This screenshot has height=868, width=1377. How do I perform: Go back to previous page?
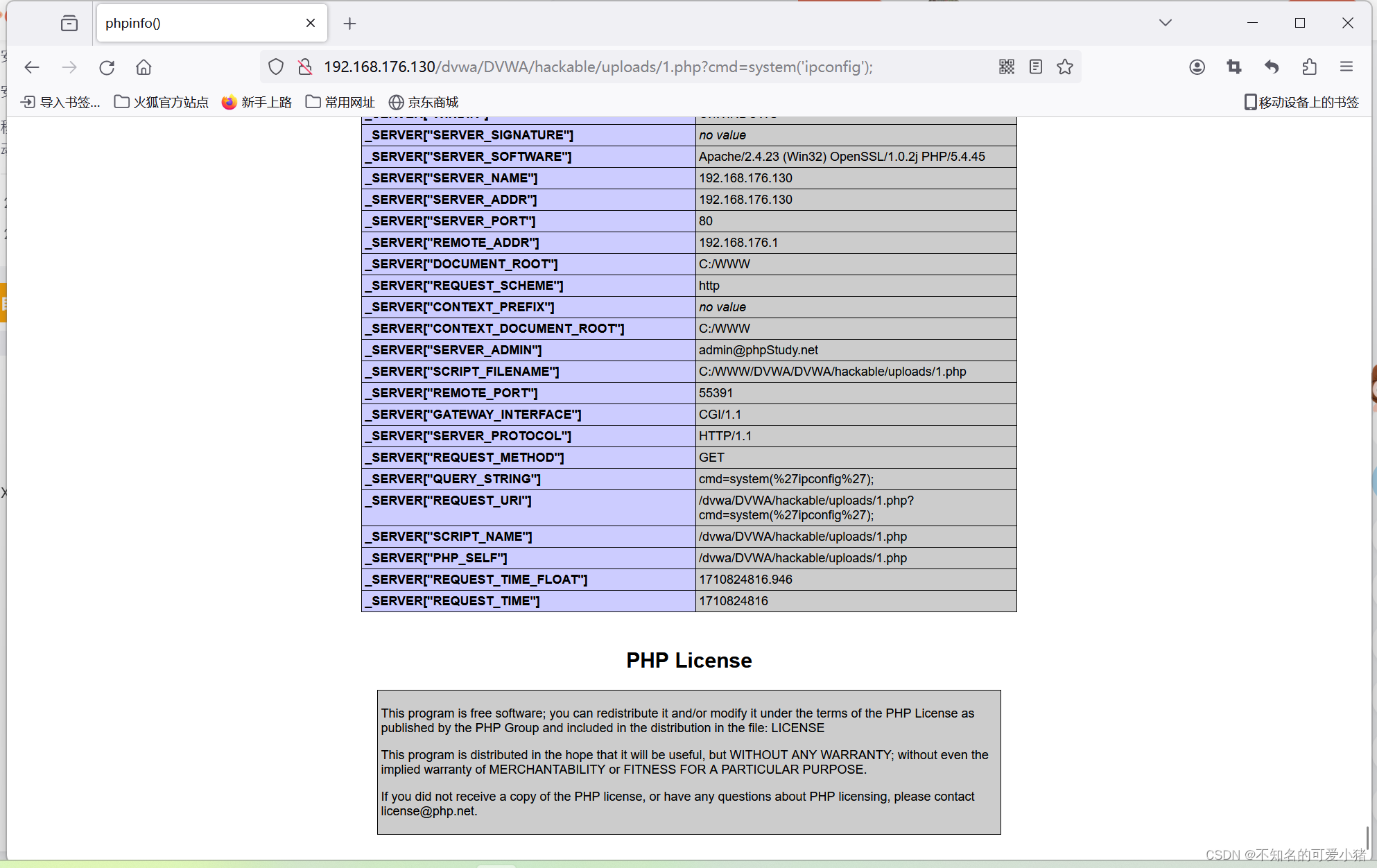point(32,67)
